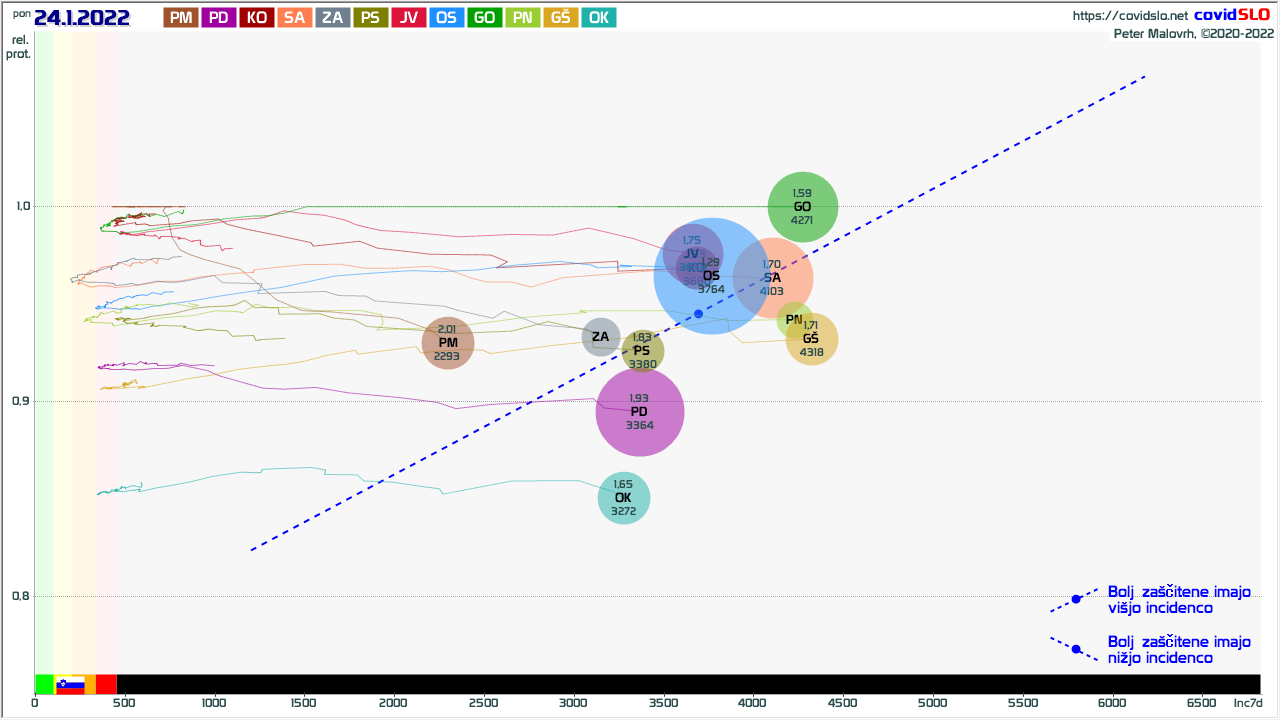This screenshot has height=720, width=1280.
Task: Click the Slovenian flag icon on bottom bar
Action: pyautogui.click(x=70, y=685)
